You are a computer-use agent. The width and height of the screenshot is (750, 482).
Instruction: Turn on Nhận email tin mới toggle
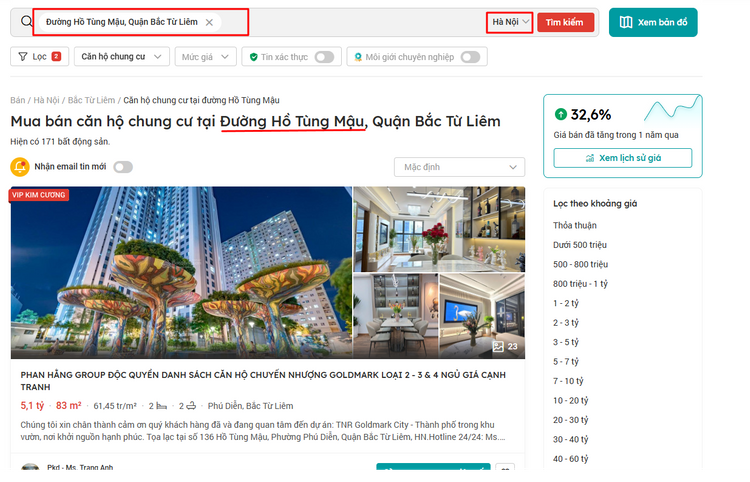pyautogui.click(x=122, y=167)
